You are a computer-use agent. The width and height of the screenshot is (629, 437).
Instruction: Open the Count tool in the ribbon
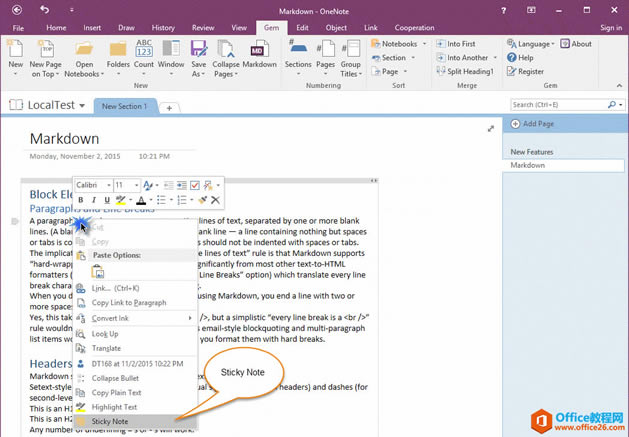(143, 54)
